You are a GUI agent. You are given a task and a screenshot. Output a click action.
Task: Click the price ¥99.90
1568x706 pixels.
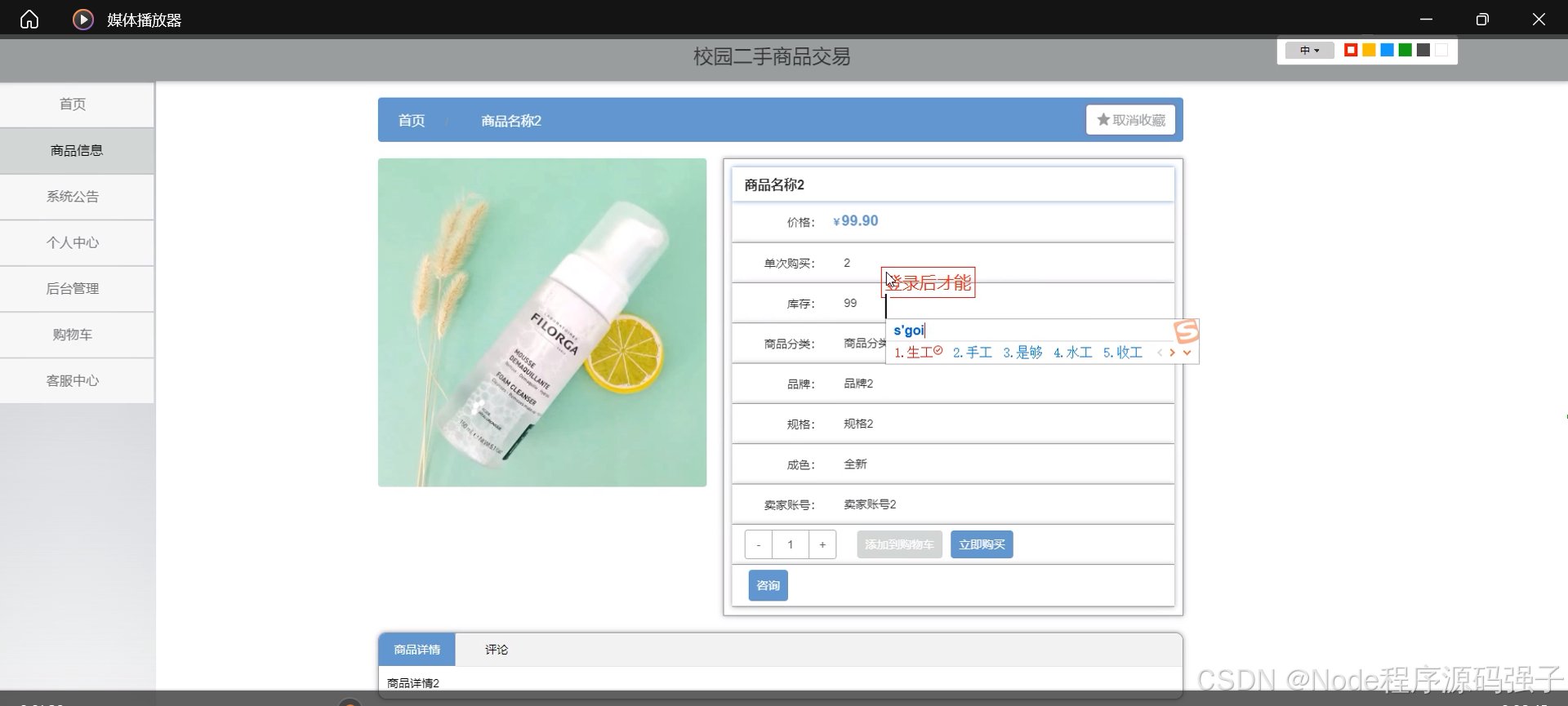[x=856, y=221]
